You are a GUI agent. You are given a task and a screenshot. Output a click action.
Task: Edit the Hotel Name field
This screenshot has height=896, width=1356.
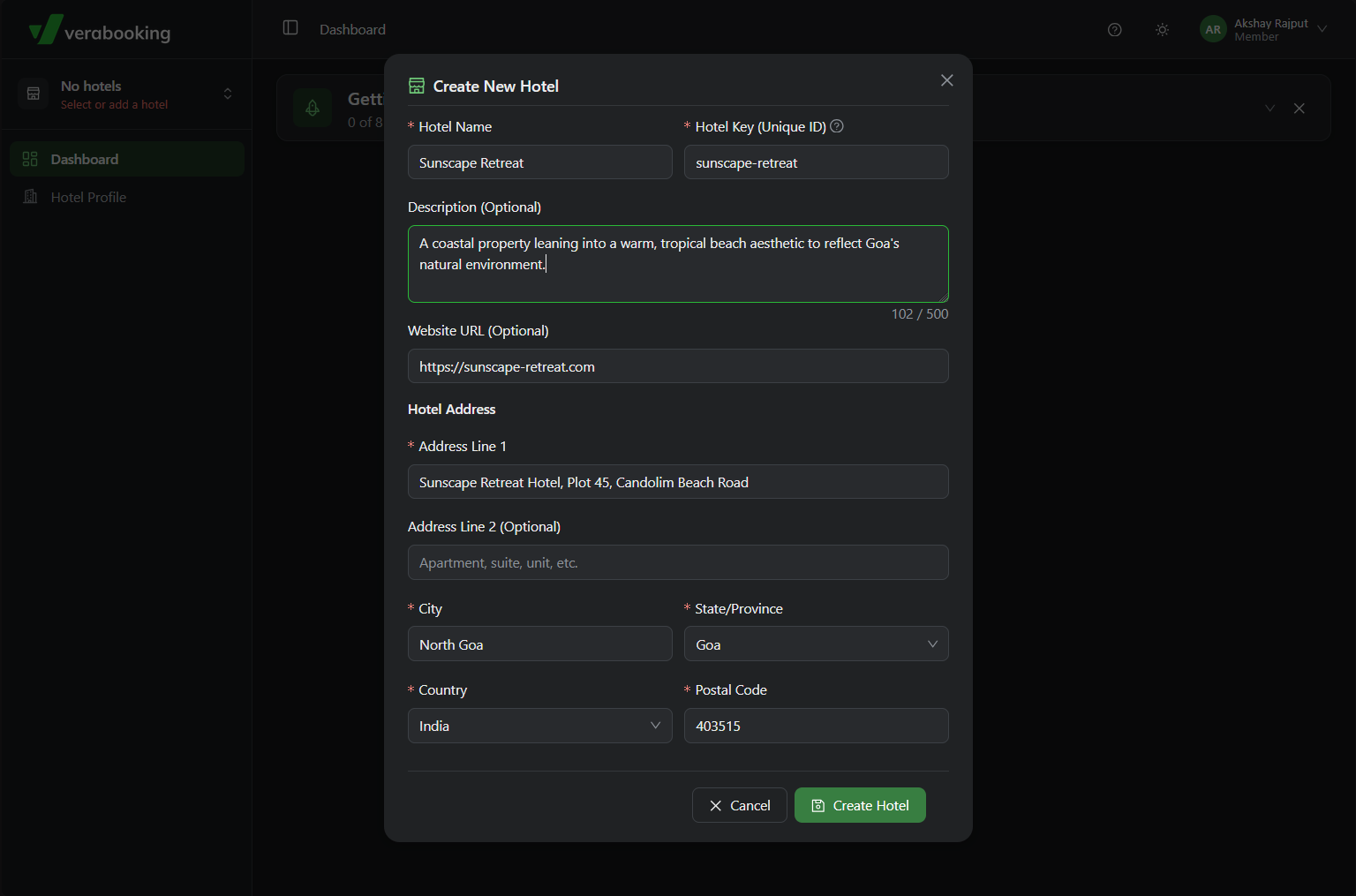[540, 162]
